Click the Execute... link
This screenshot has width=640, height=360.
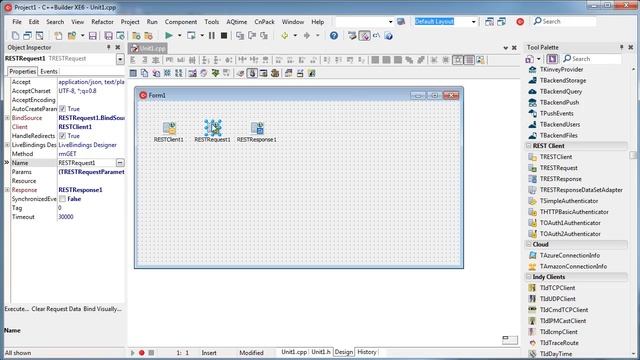click(x=16, y=309)
